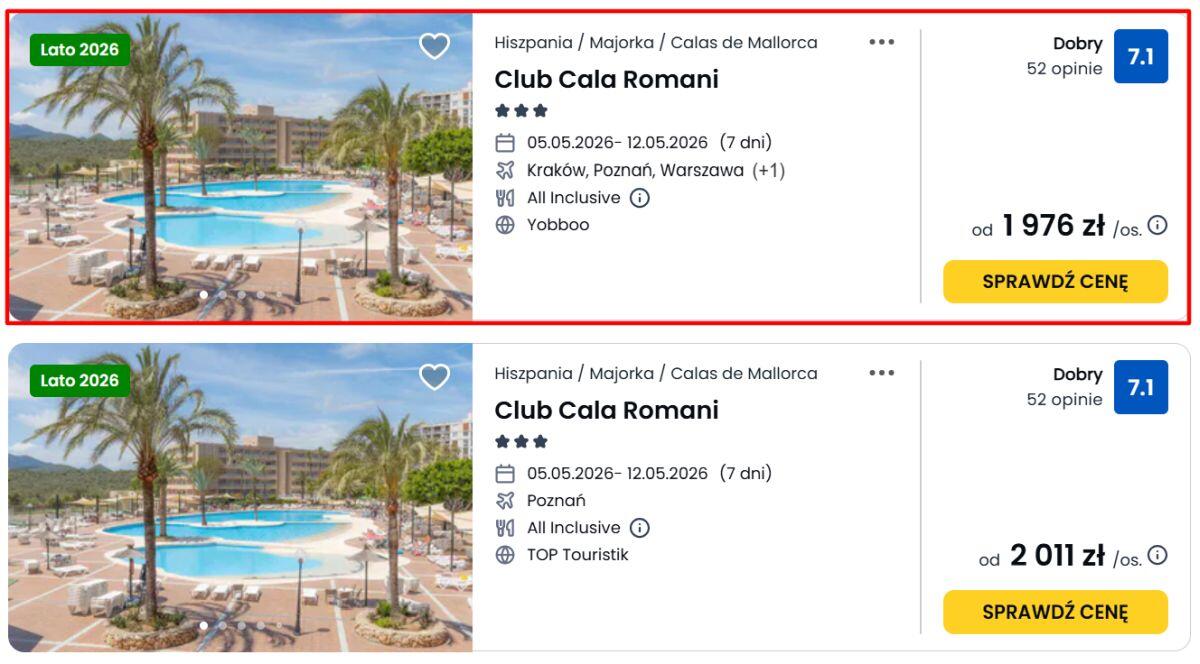Click the calendar icon in first offer

click(505, 143)
